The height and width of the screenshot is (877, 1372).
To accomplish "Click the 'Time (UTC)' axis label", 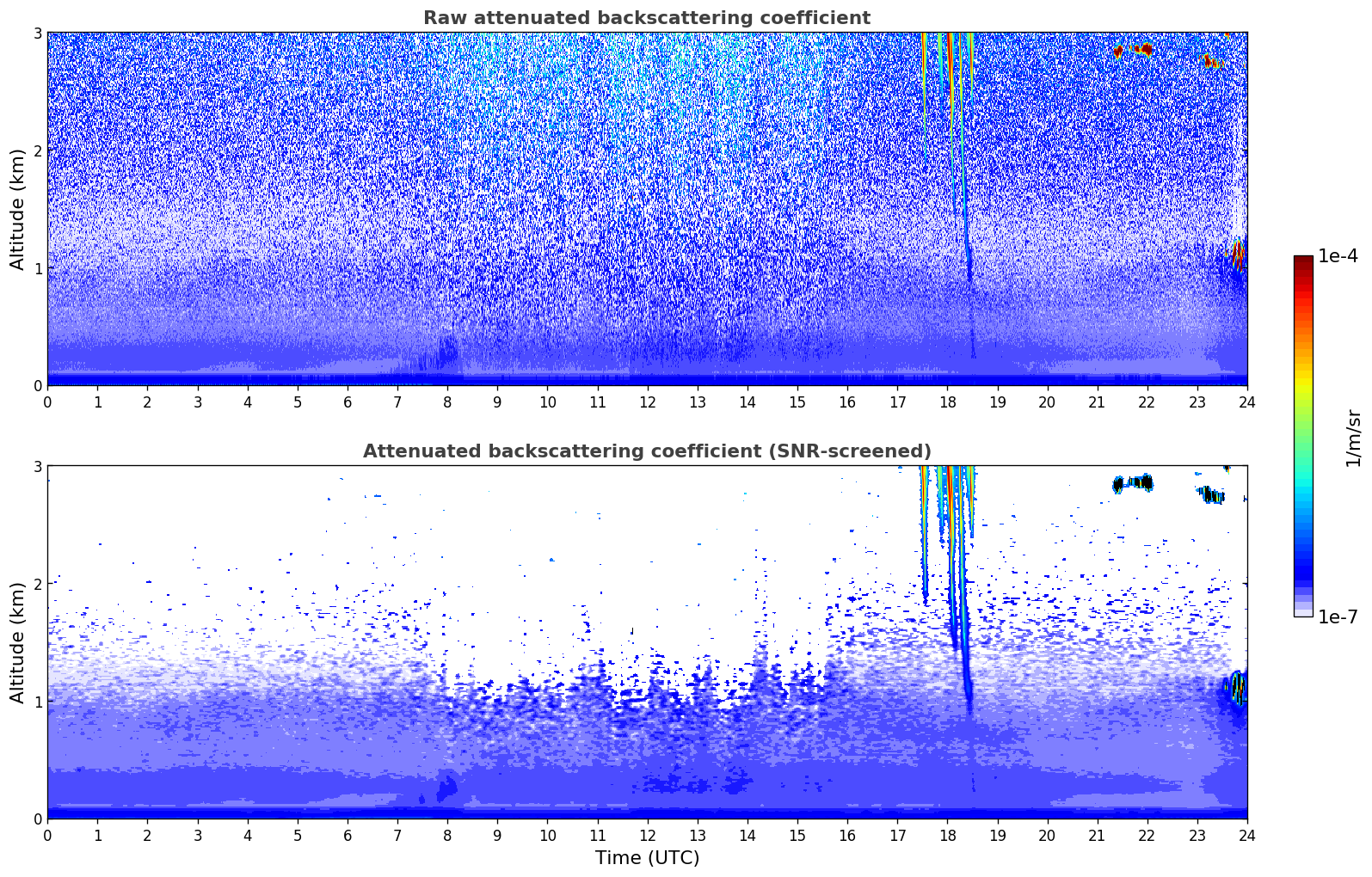I will 647,858.
